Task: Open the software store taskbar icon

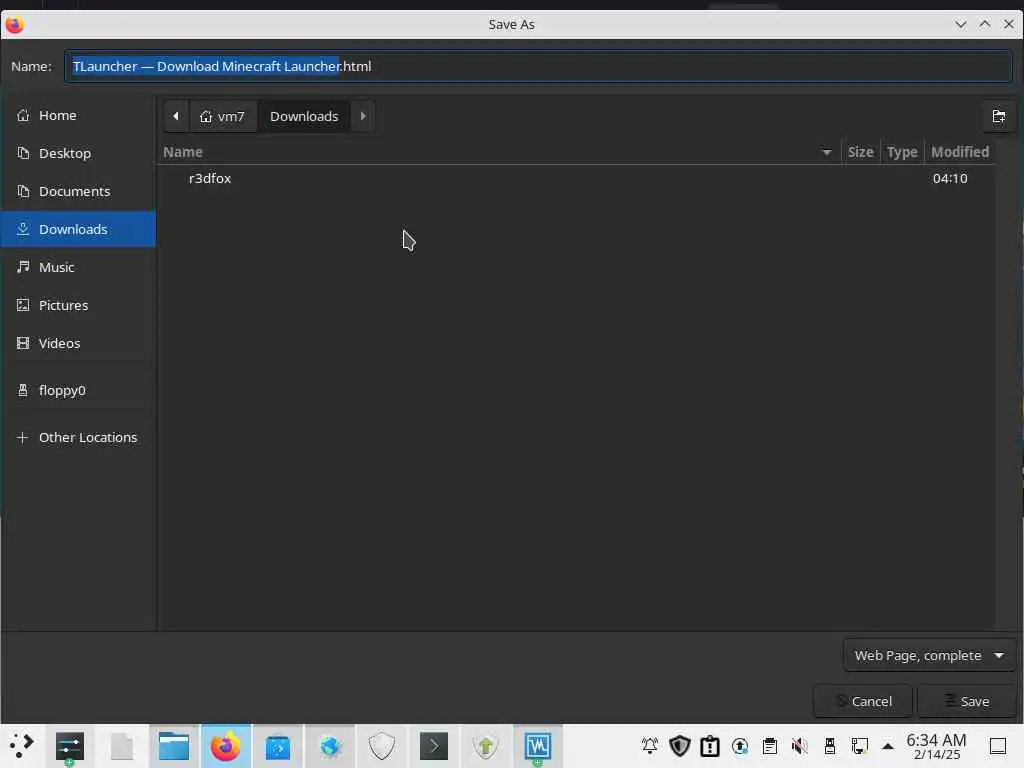Action: [x=278, y=746]
